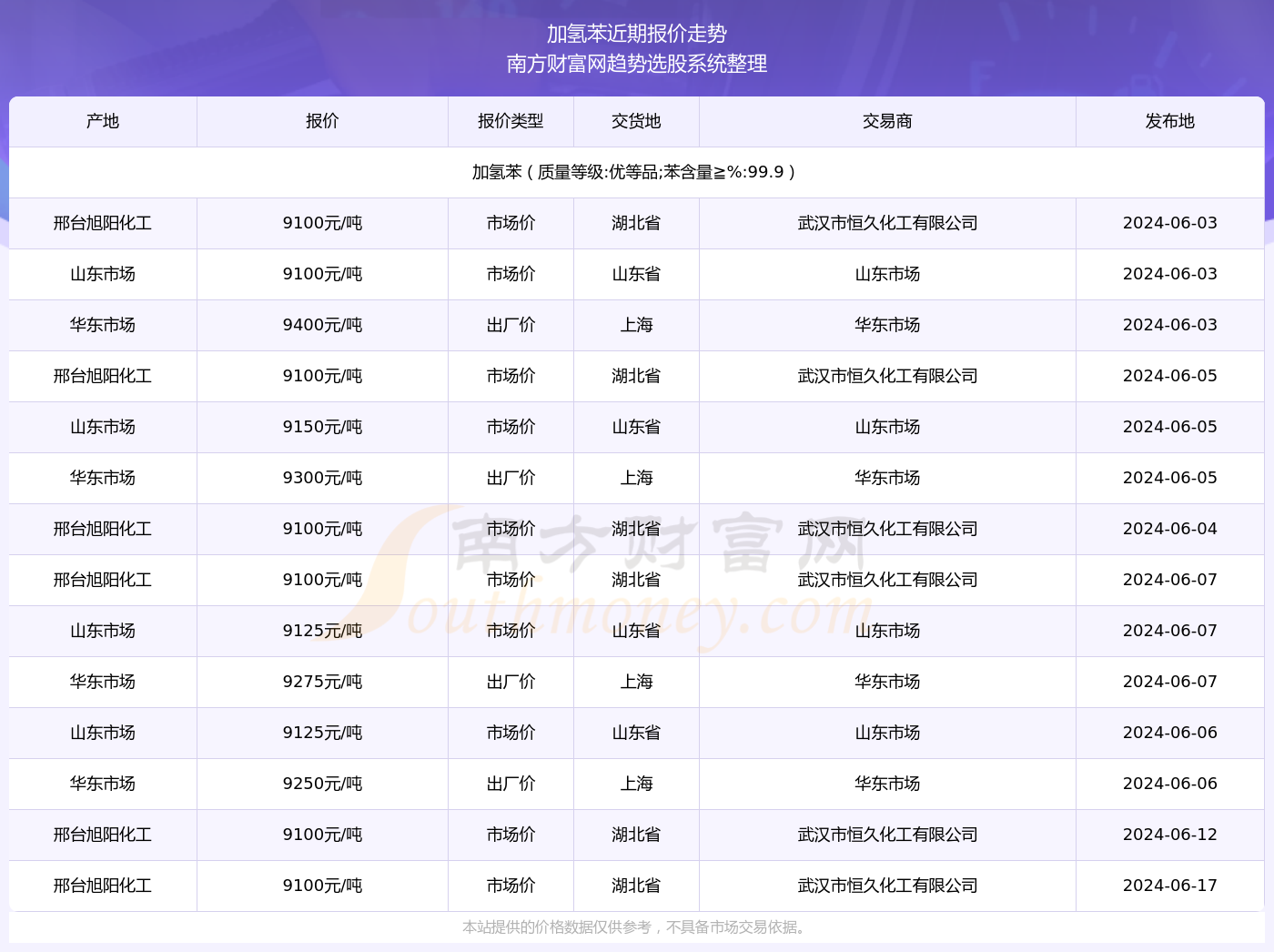Image resolution: width=1274 pixels, height=952 pixels.
Task: Click 9100元/吨 in the 2024-06-17 row
Action: click(x=322, y=886)
